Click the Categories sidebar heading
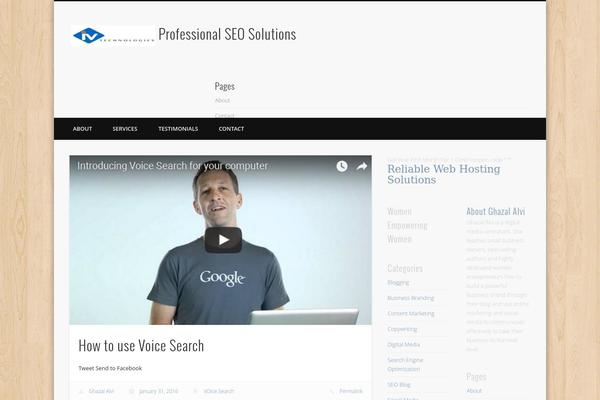The width and height of the screenshot is (600, 400). 405,268
